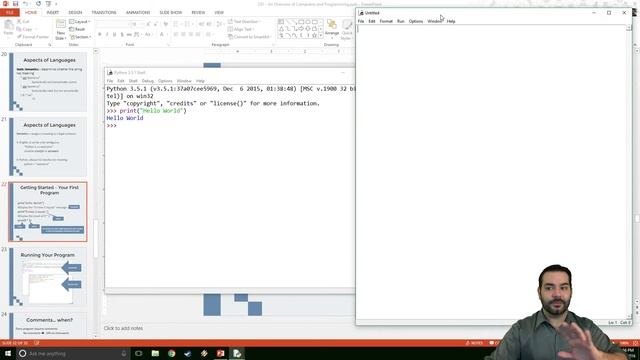The height and width of the screenshot is (360, 640).
Task: Switch to the ANIMATIONS ribbon tab
Action: pyautogui.click(x=138, y=13)
